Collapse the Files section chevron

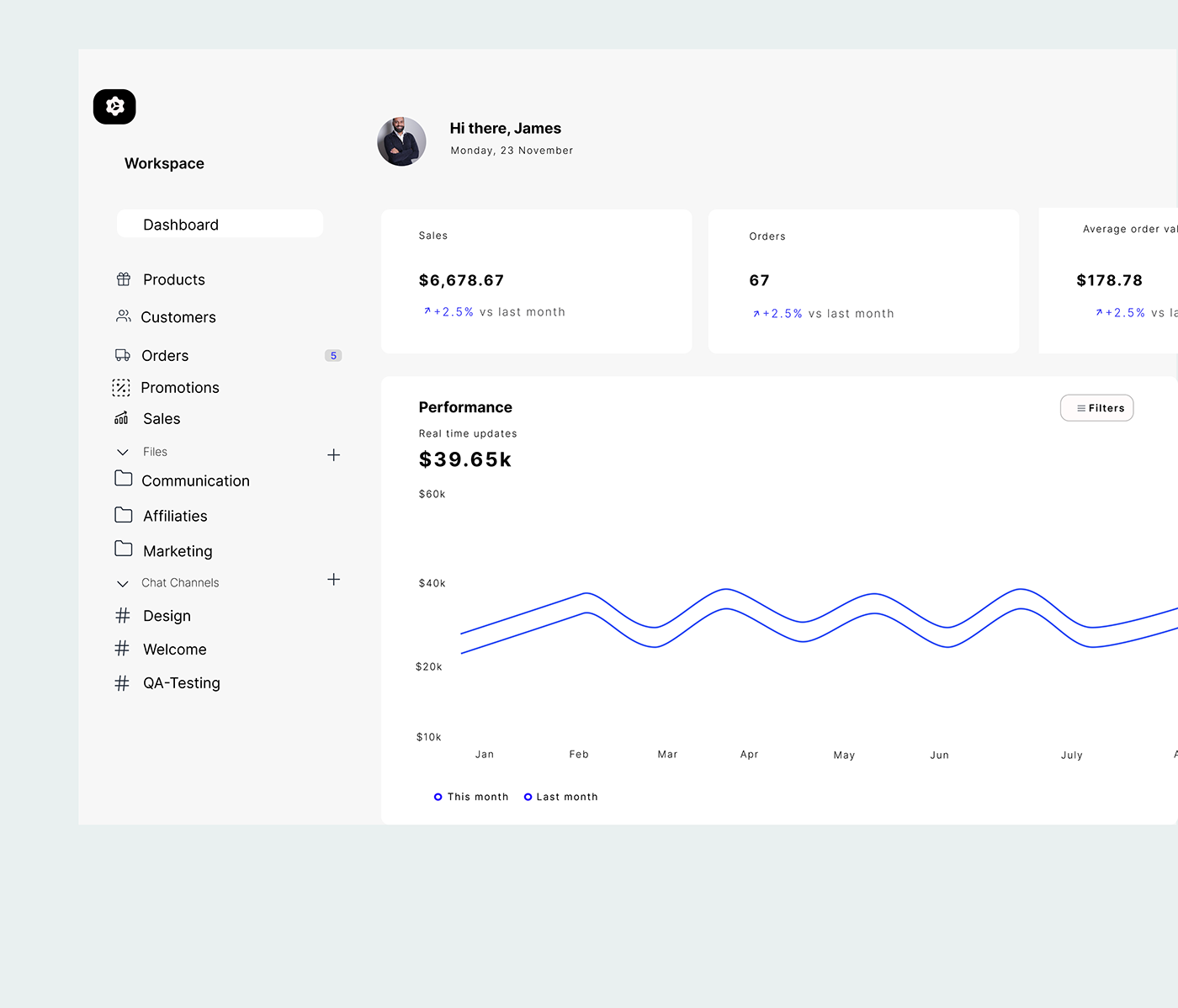pyautogui.click(x=123, y=452)
